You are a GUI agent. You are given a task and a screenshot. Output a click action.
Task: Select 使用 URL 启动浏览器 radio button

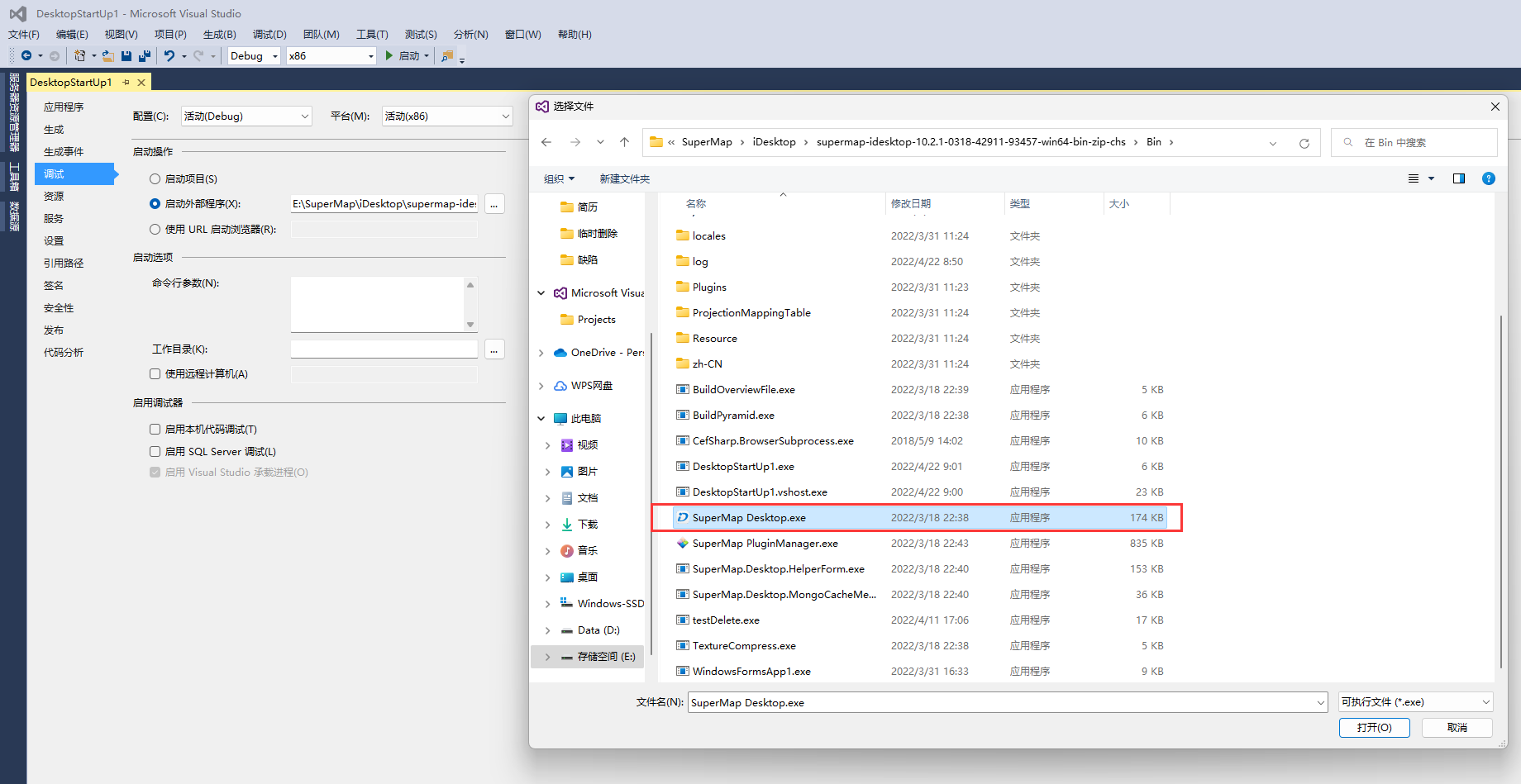155,230
